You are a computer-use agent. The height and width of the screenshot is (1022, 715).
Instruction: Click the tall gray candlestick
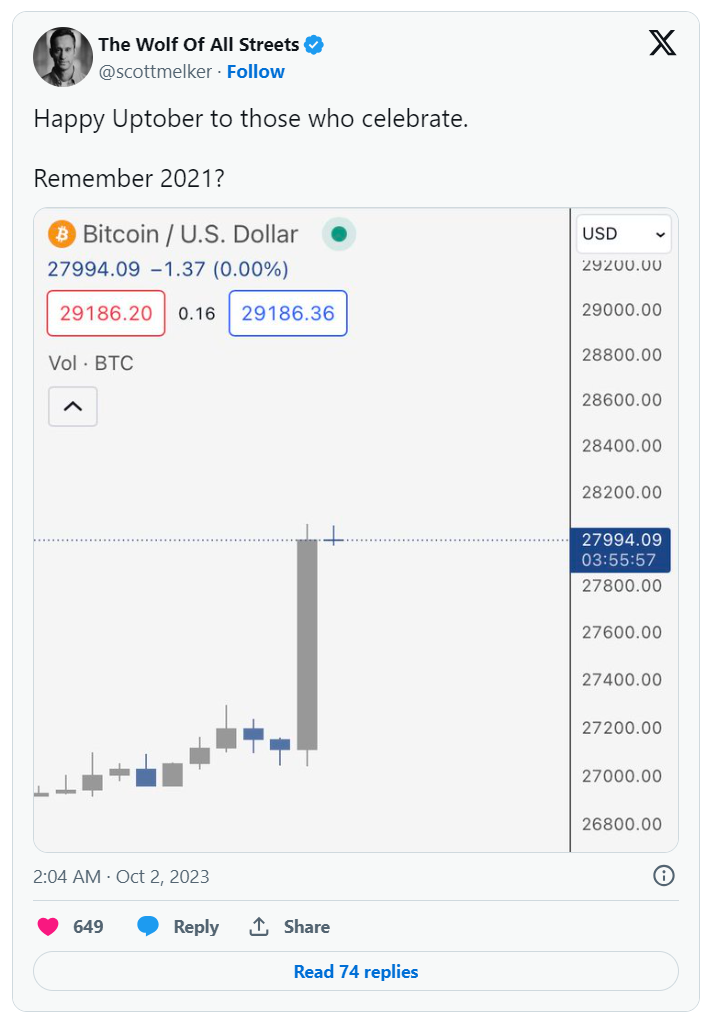(307, 645)
